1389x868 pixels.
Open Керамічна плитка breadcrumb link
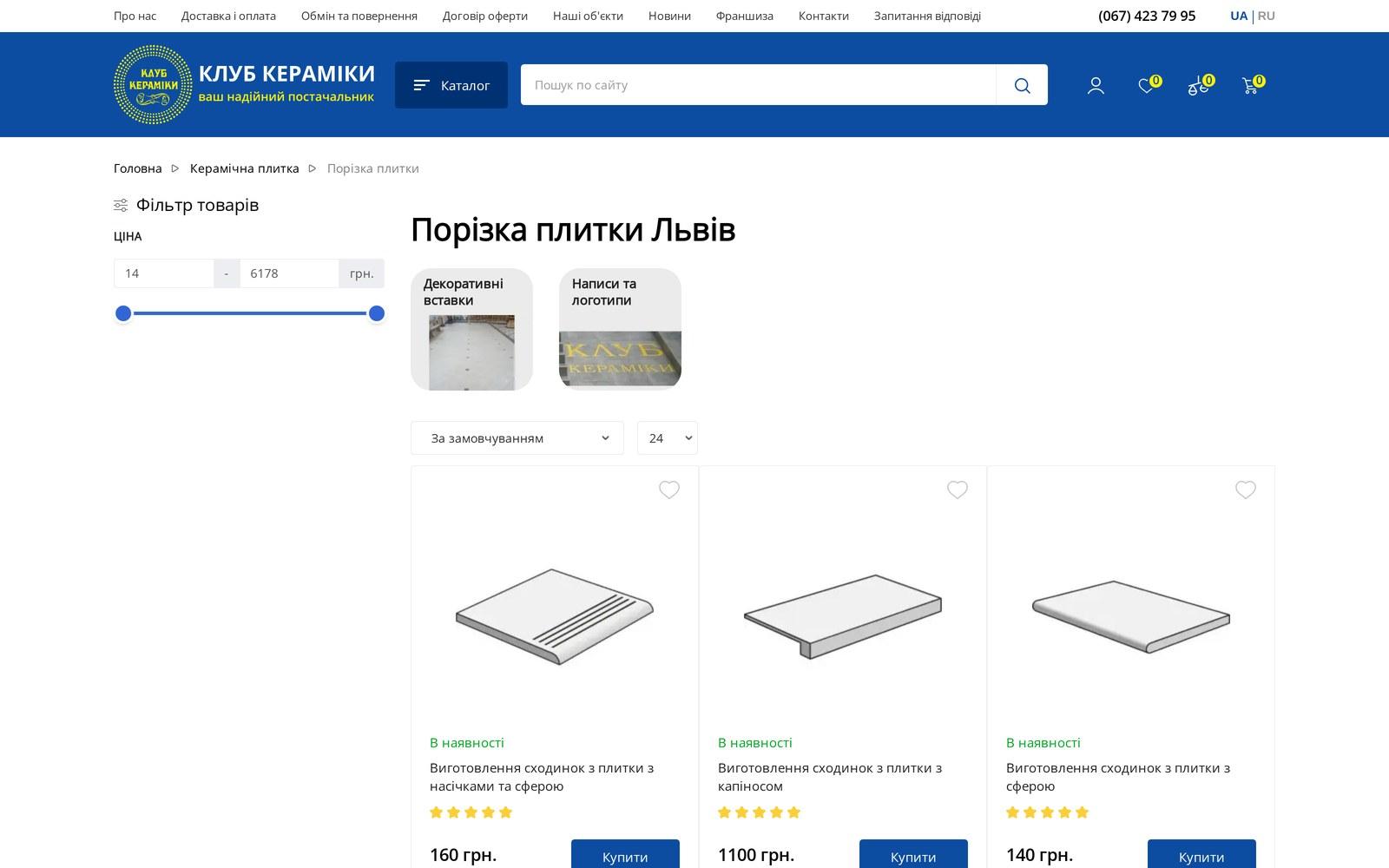tap(245, 168)
